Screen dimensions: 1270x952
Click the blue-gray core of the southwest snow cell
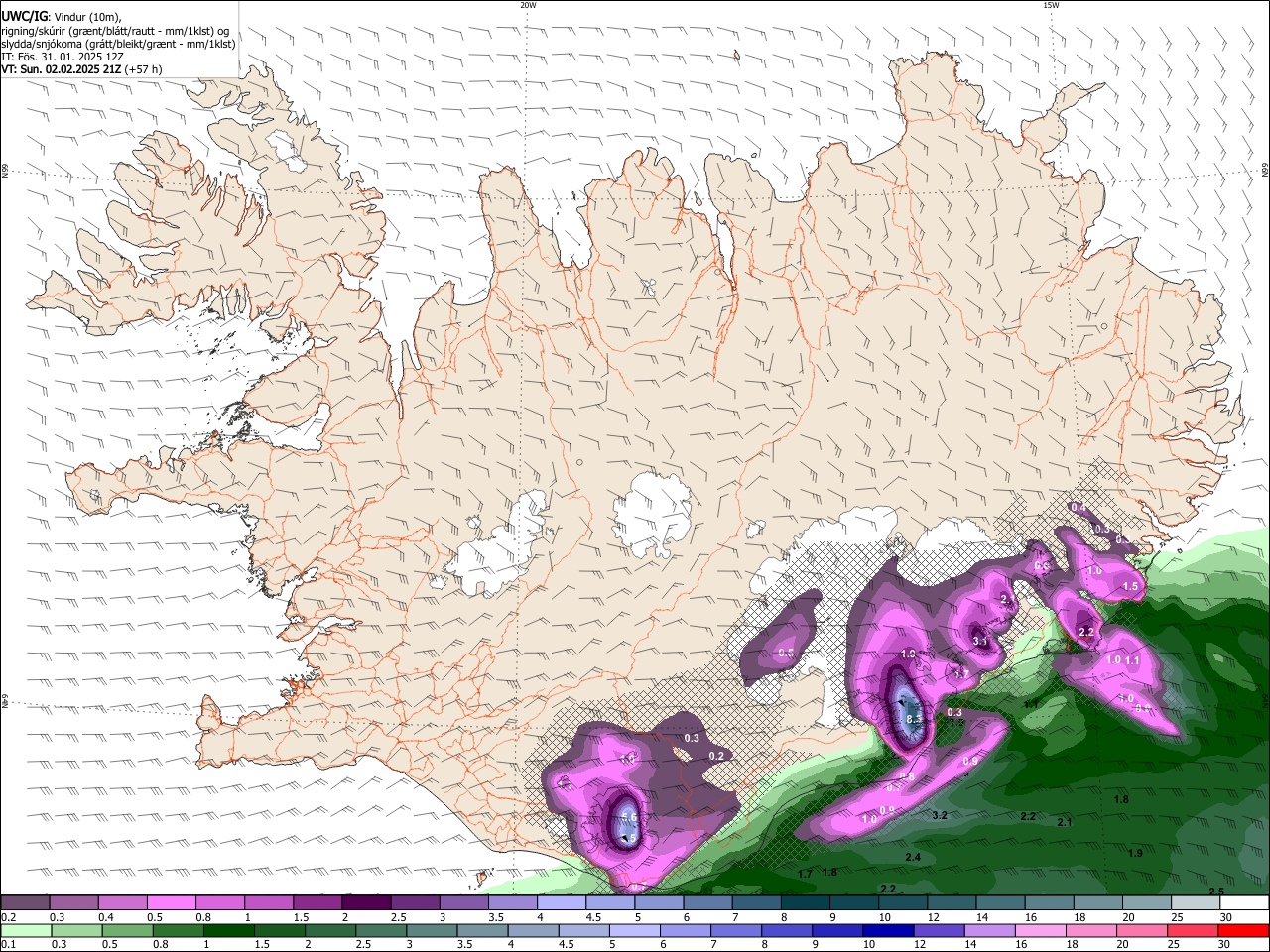tap(626, 823)
